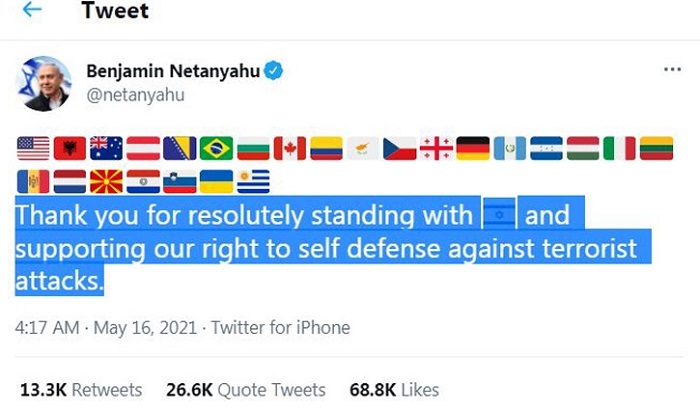
Task: Click the Israel flag in tweet text
Action: (499, 214)
